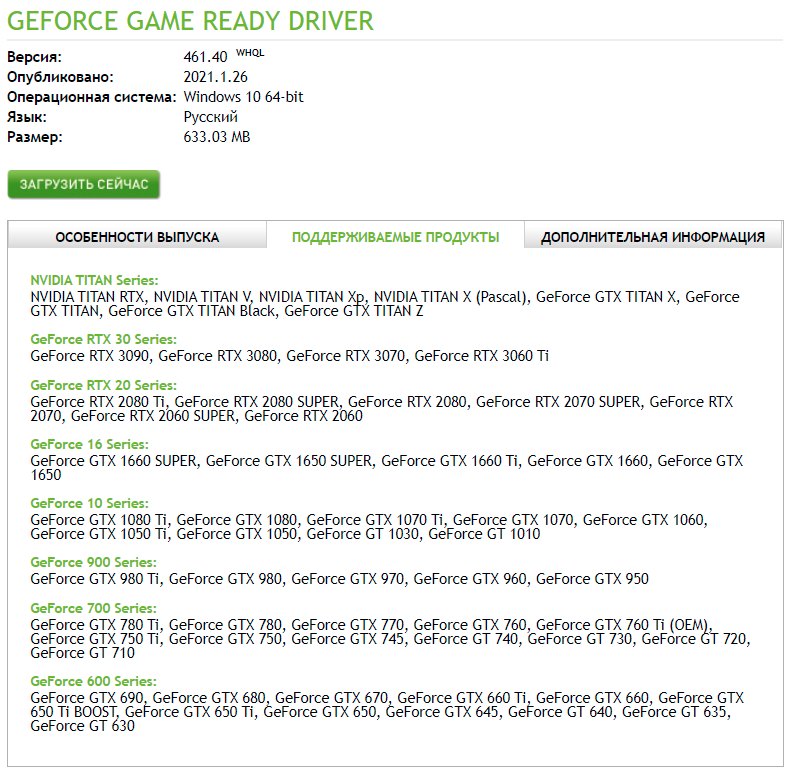Switch to the ОСОБЕННОСТИ ВЫПУСКА tab

click(x=137, y=237)
